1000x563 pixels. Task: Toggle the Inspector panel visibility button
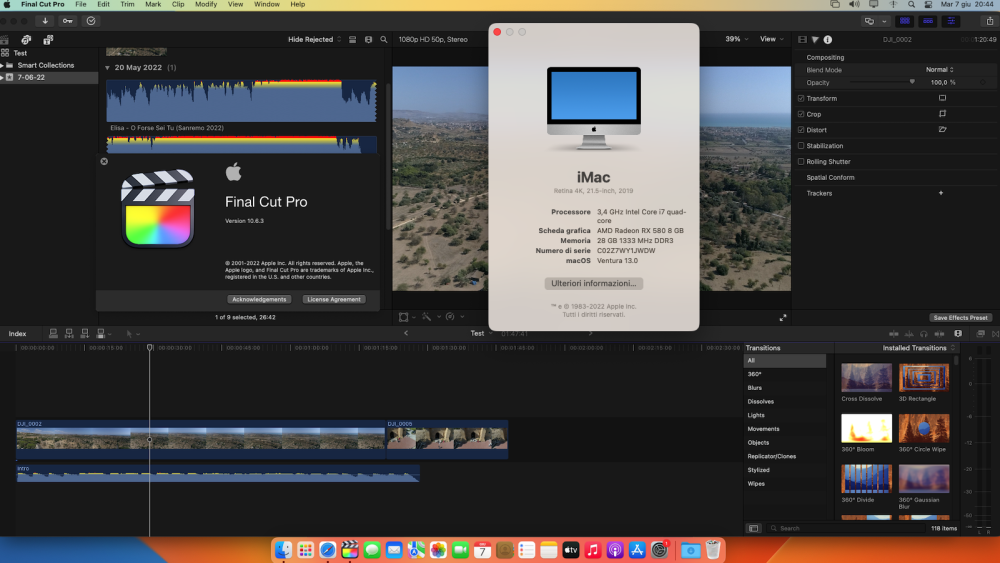click(x=951, y=21)
